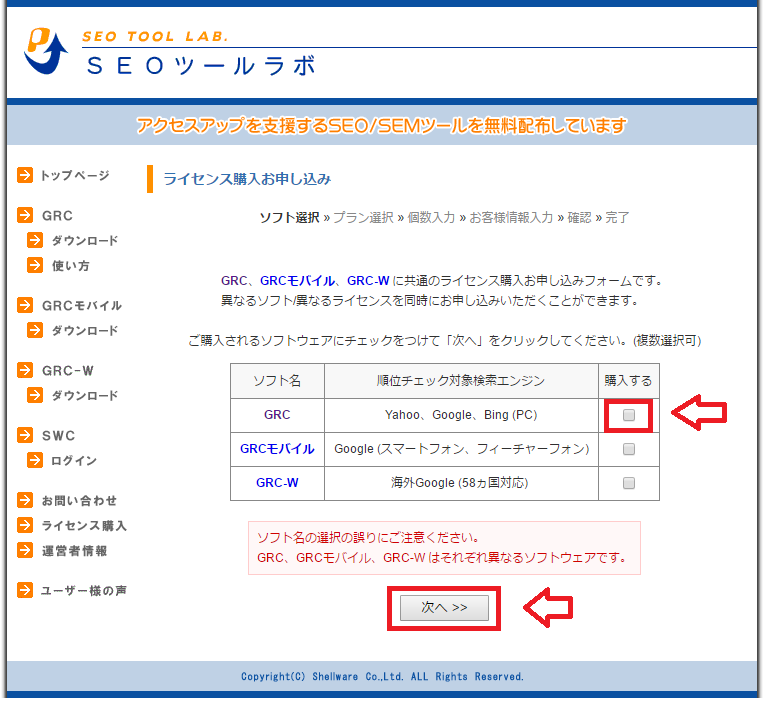Open GRCモバイル sidebar menu item
This screenshot has height=703, width=765.
(81, 305)
